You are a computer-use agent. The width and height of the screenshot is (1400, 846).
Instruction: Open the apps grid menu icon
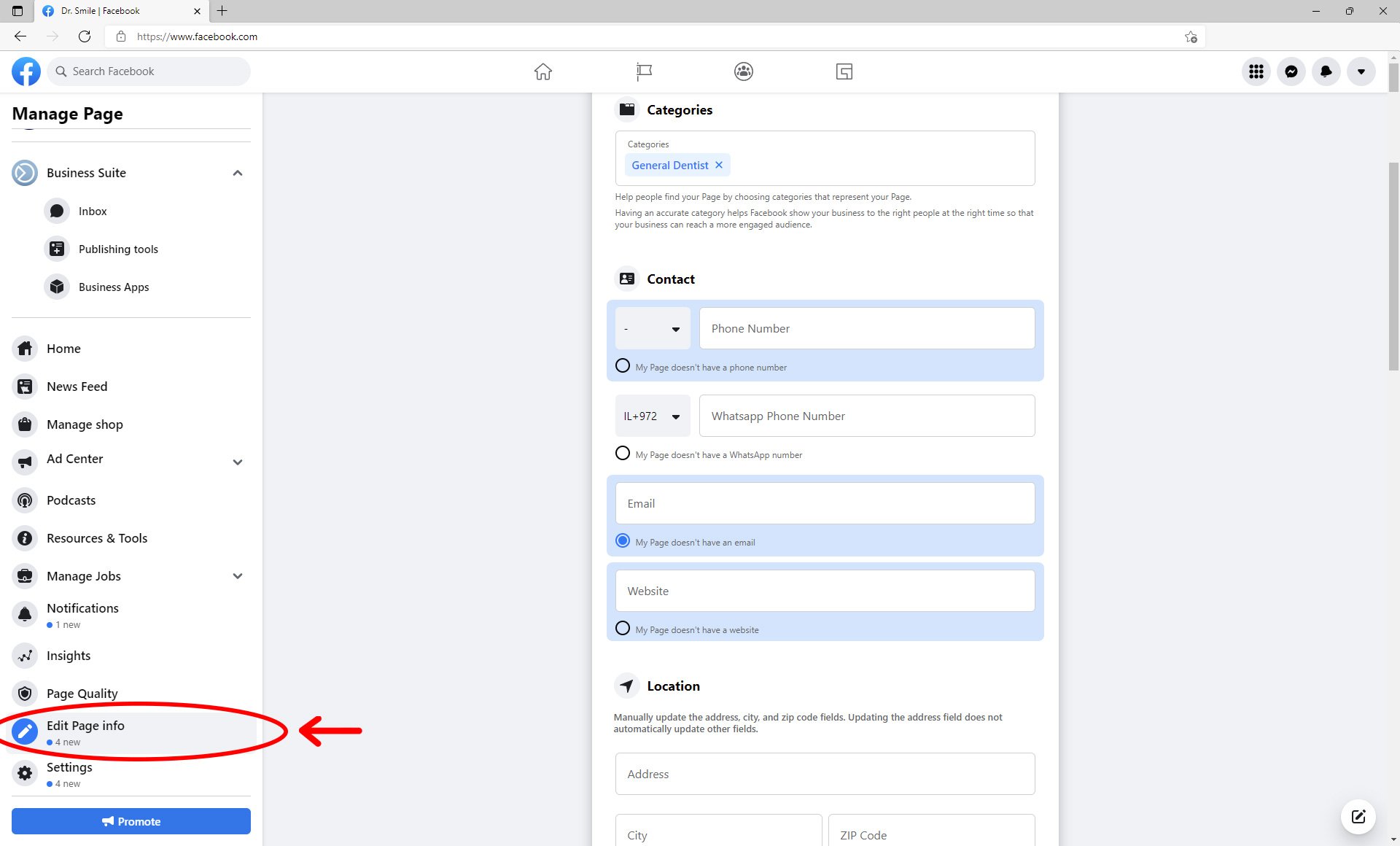coord(1256,71)
